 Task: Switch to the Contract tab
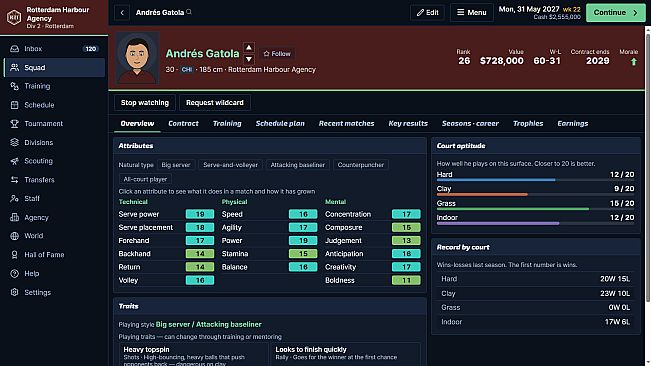tap(183, 124)
